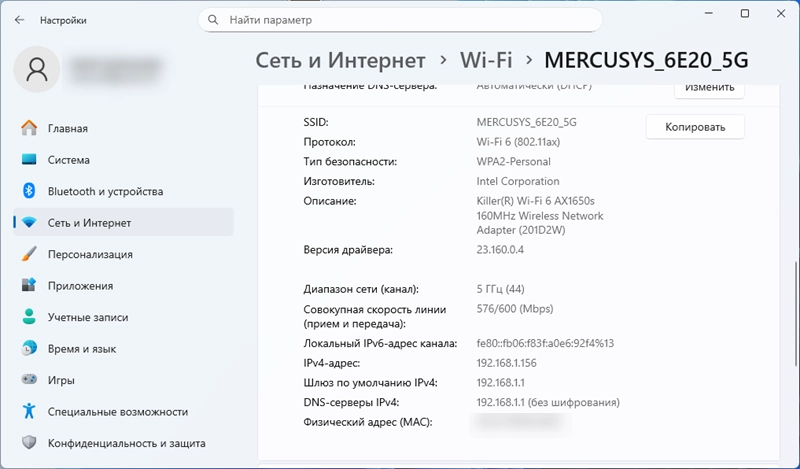Click the Время и язык globe-clock icon
The height and width of the screenshot is (469, 800).
(29, 349)
